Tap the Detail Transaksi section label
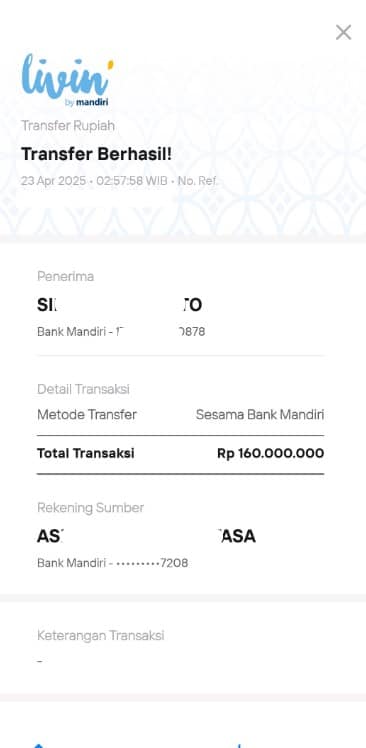The width and height of the screenshot is (366, 748). click(x=84, y=389)
